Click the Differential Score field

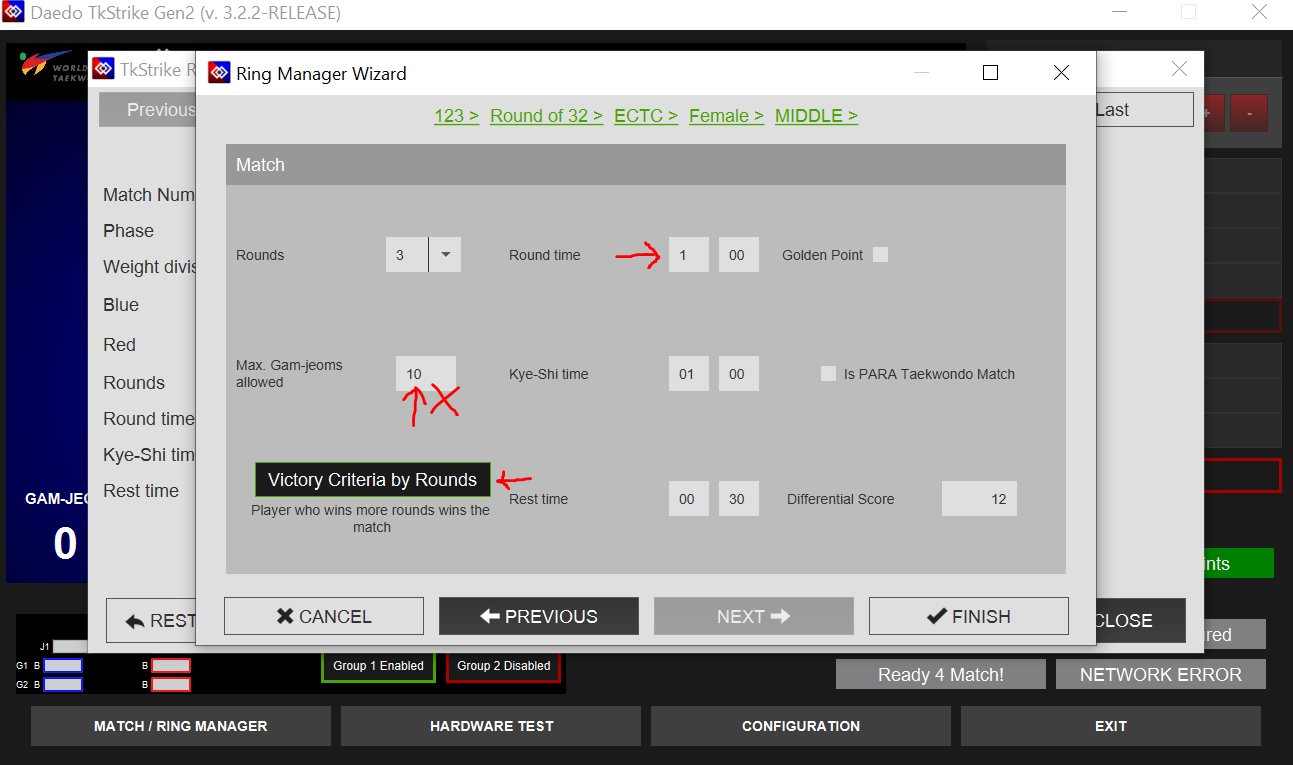coord(978,499)
